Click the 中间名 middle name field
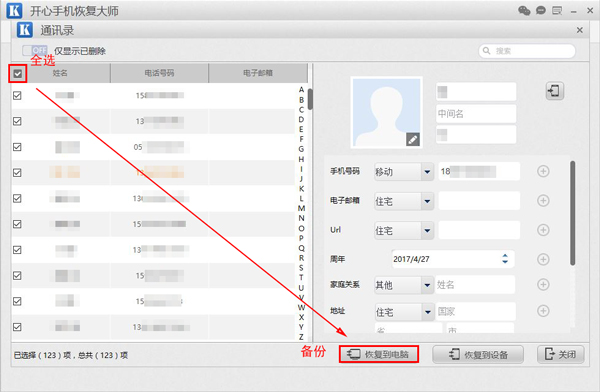Viewport: 600px width, 392px height. (x=476, y=114)
